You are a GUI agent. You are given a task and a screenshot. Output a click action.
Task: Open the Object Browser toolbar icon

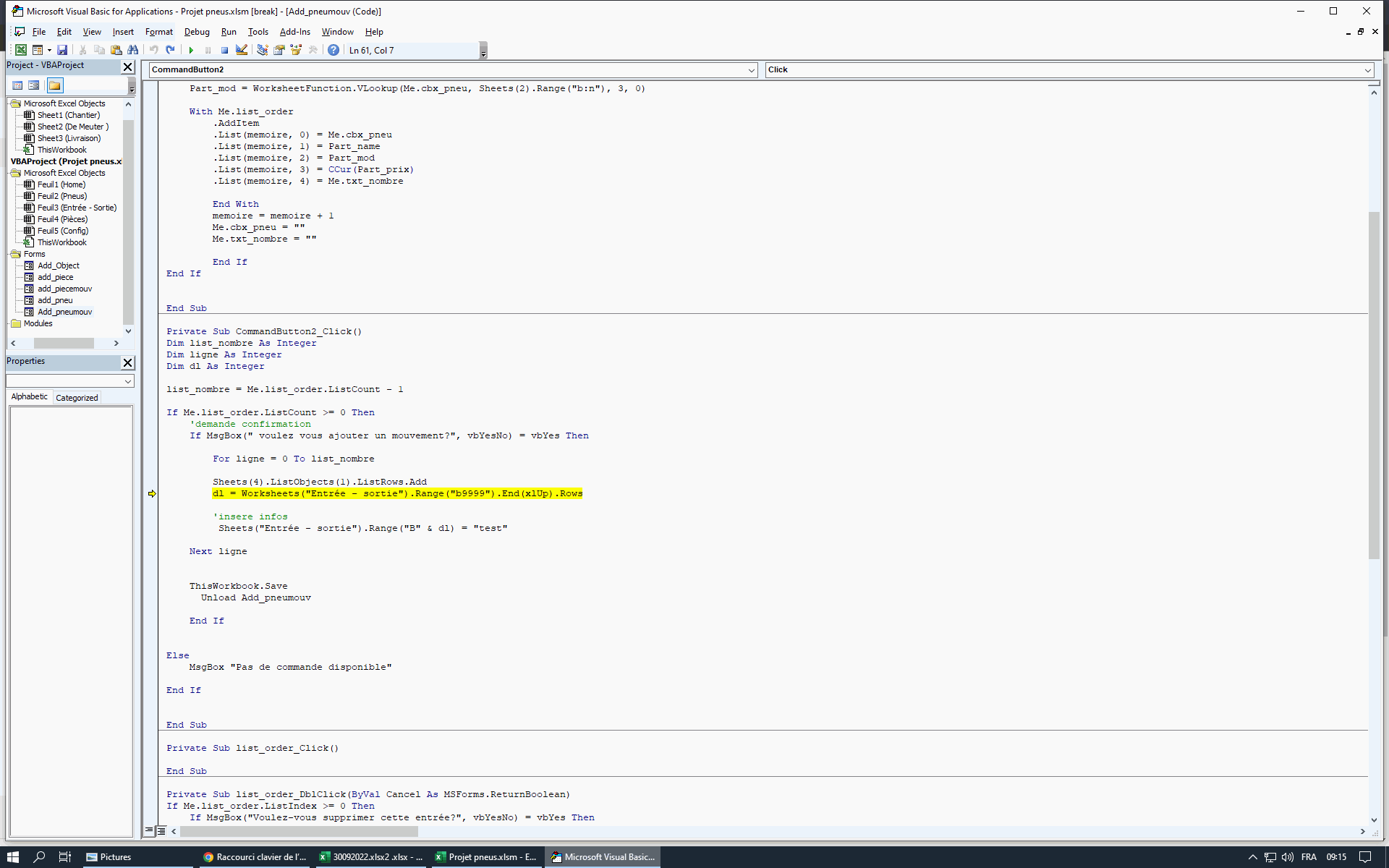point(296,50)
